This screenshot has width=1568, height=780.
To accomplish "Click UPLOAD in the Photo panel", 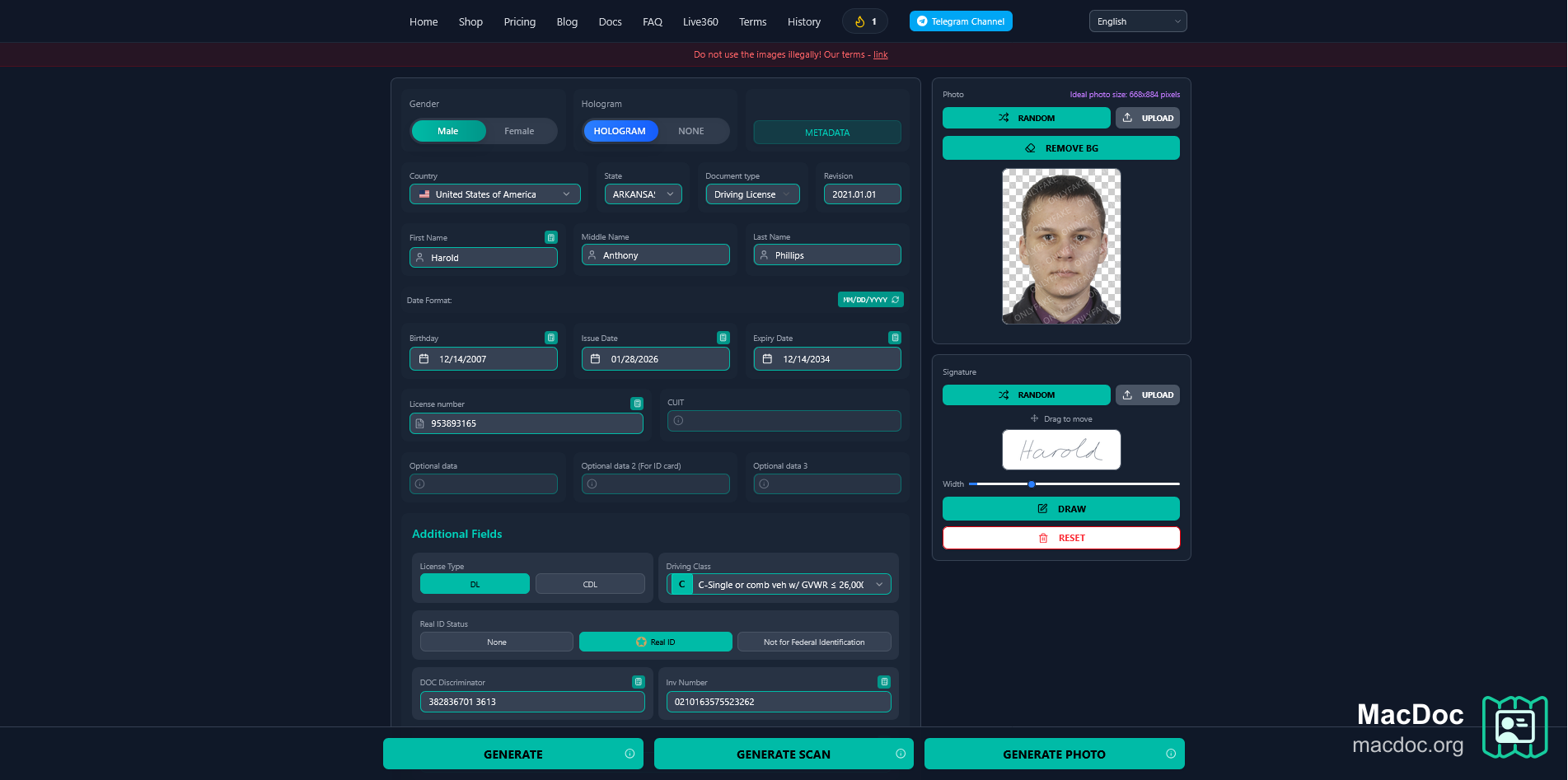I will pos(1148,118).
